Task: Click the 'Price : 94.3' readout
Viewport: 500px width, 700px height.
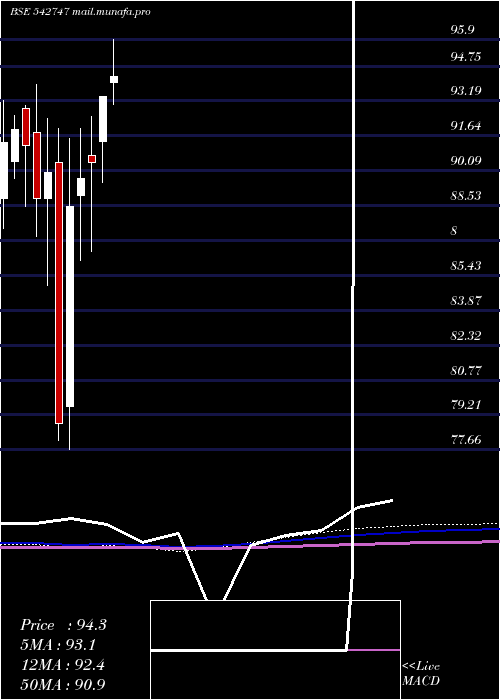Action: (63, 625)
